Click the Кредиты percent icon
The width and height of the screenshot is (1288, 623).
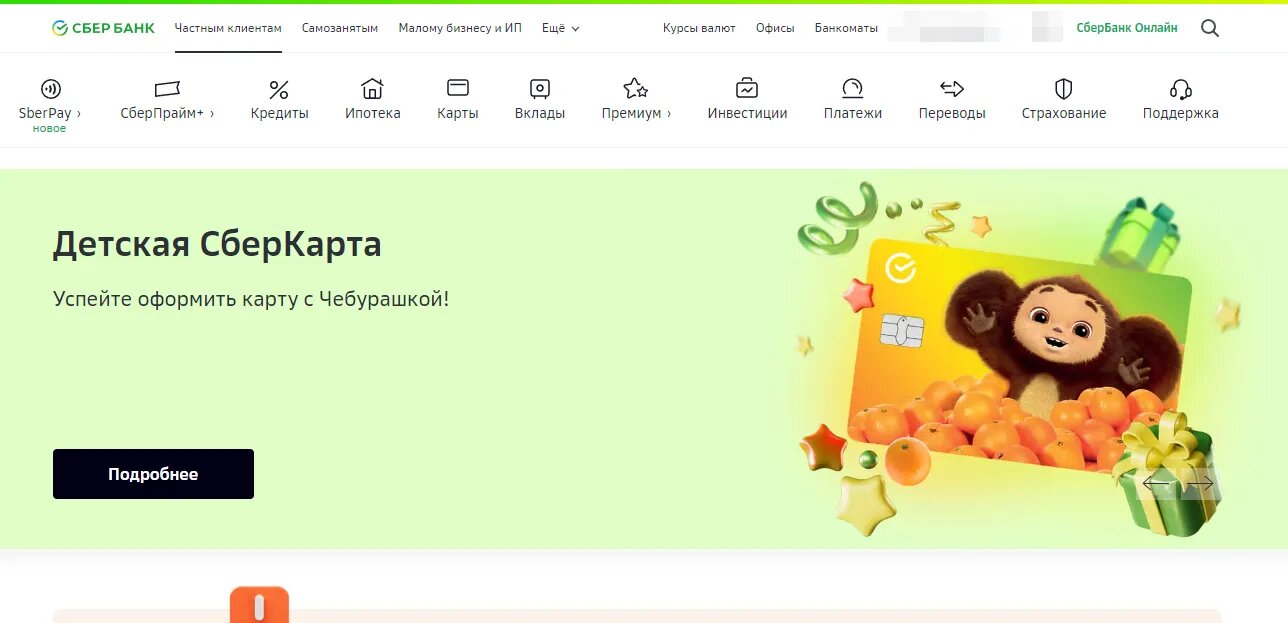[279, 89]
